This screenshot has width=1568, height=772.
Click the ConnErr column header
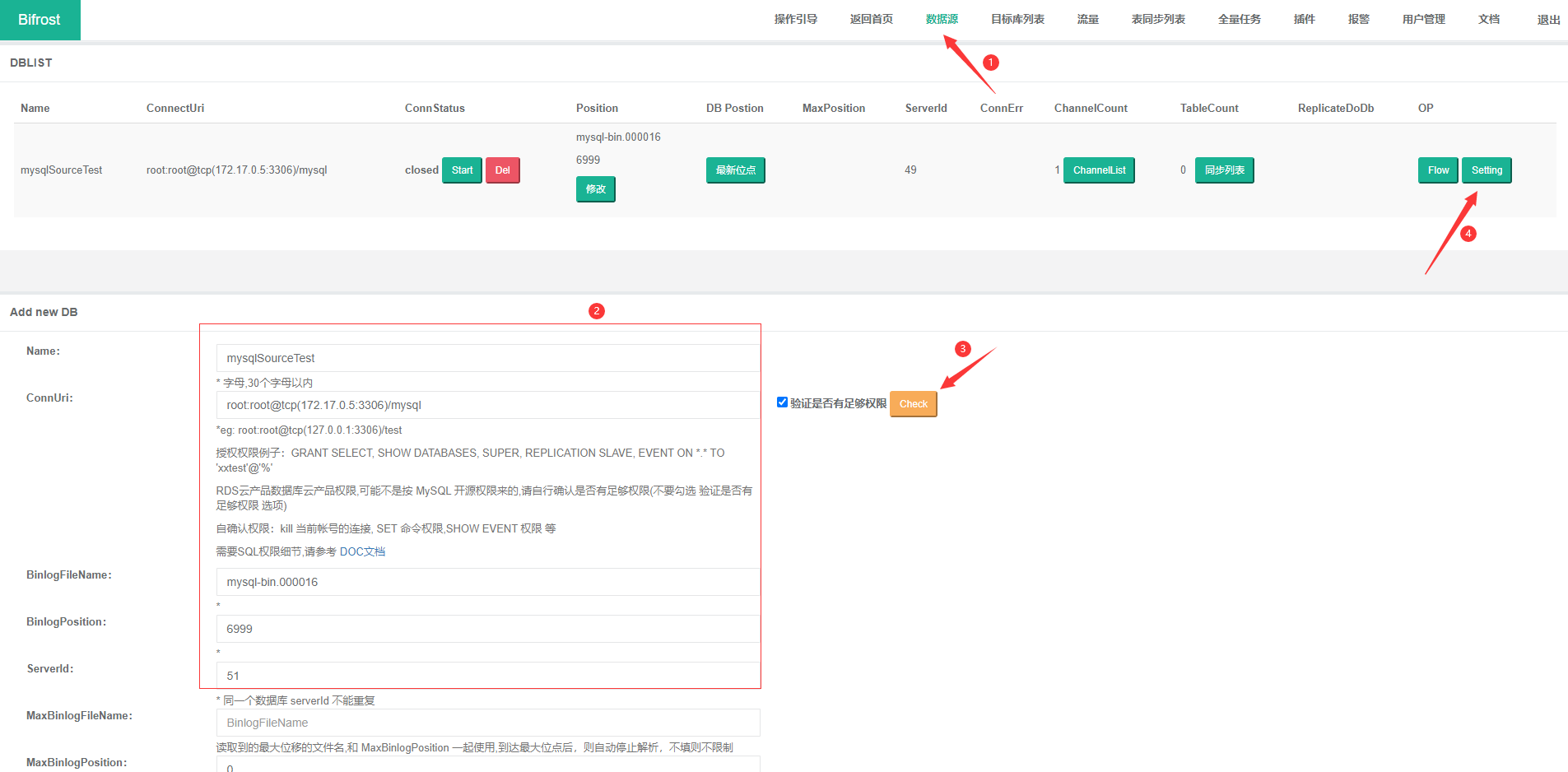(x=1002, y=108)
